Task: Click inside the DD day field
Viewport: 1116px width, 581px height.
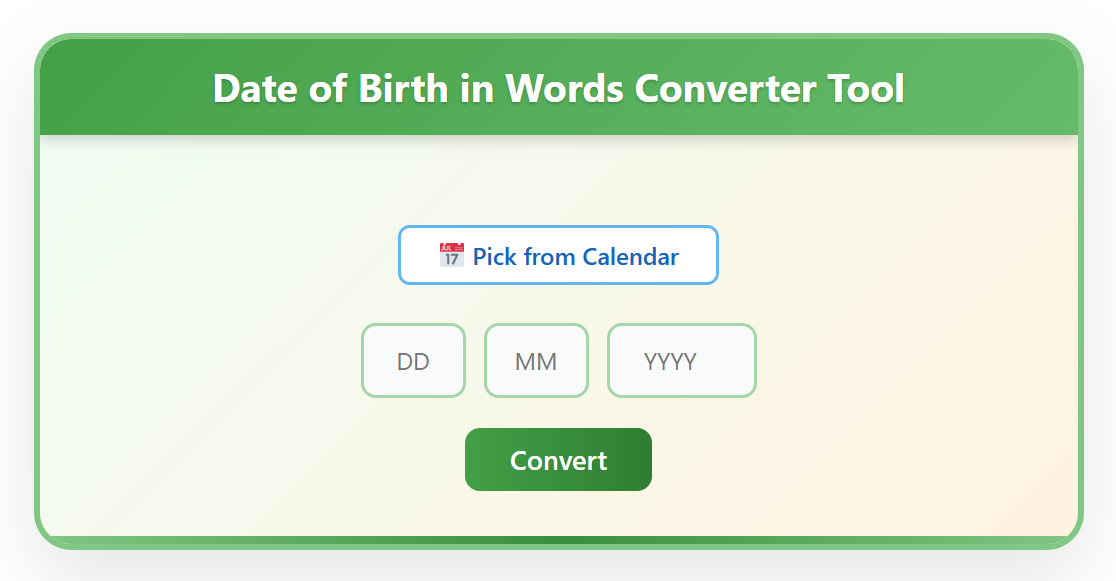Action: click(x=413, y=360)
